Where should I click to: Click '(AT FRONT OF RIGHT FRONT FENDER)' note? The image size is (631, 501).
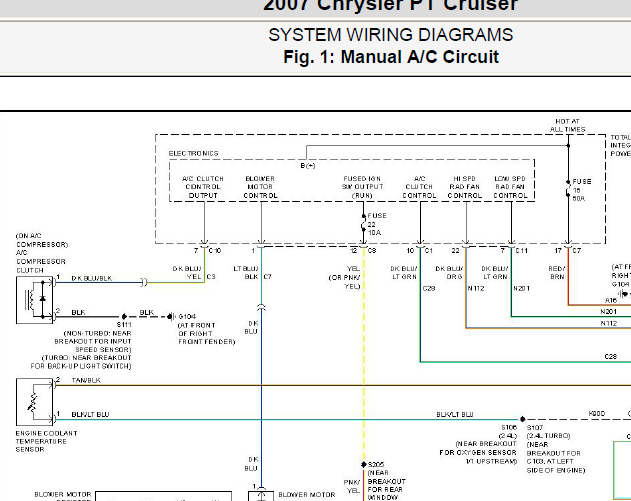click(x=206, y=334)
